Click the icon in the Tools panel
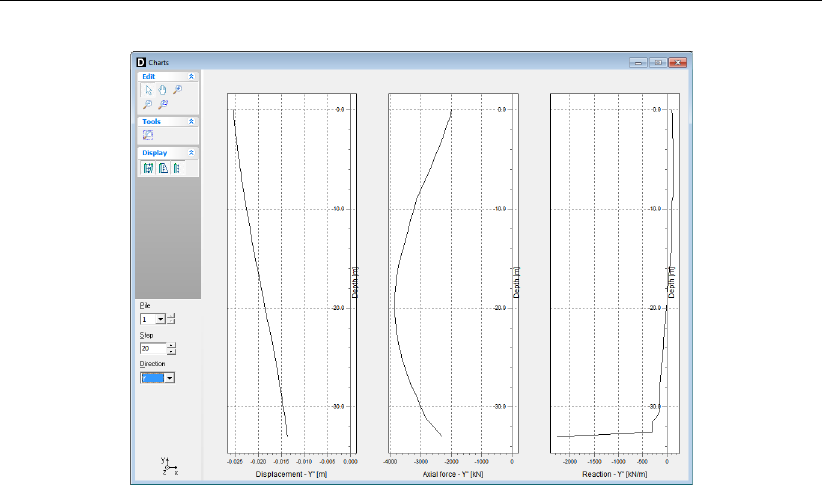 147,135
